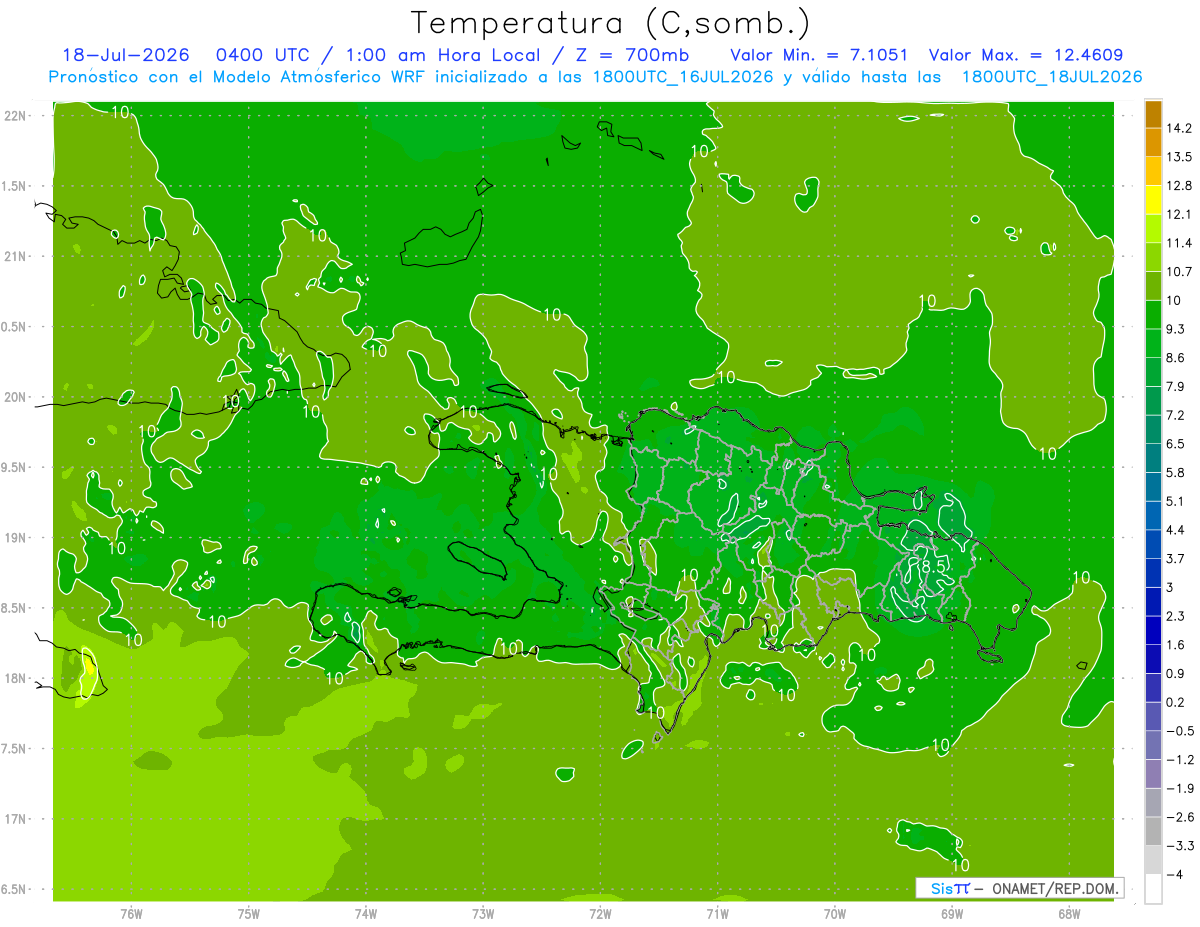Click the 21N latitude axis label
The height and width of the screenshot is (927, 1200).
point(14,256)
